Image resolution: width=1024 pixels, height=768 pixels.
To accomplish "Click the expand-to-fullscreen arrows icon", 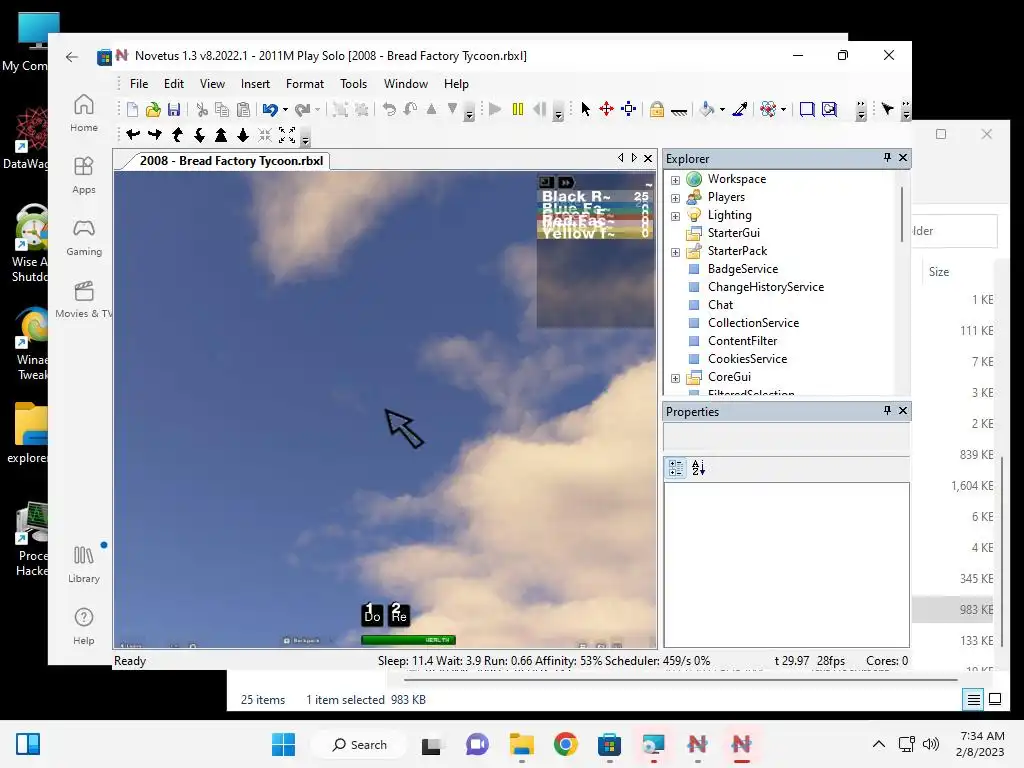I will (287, 135).
